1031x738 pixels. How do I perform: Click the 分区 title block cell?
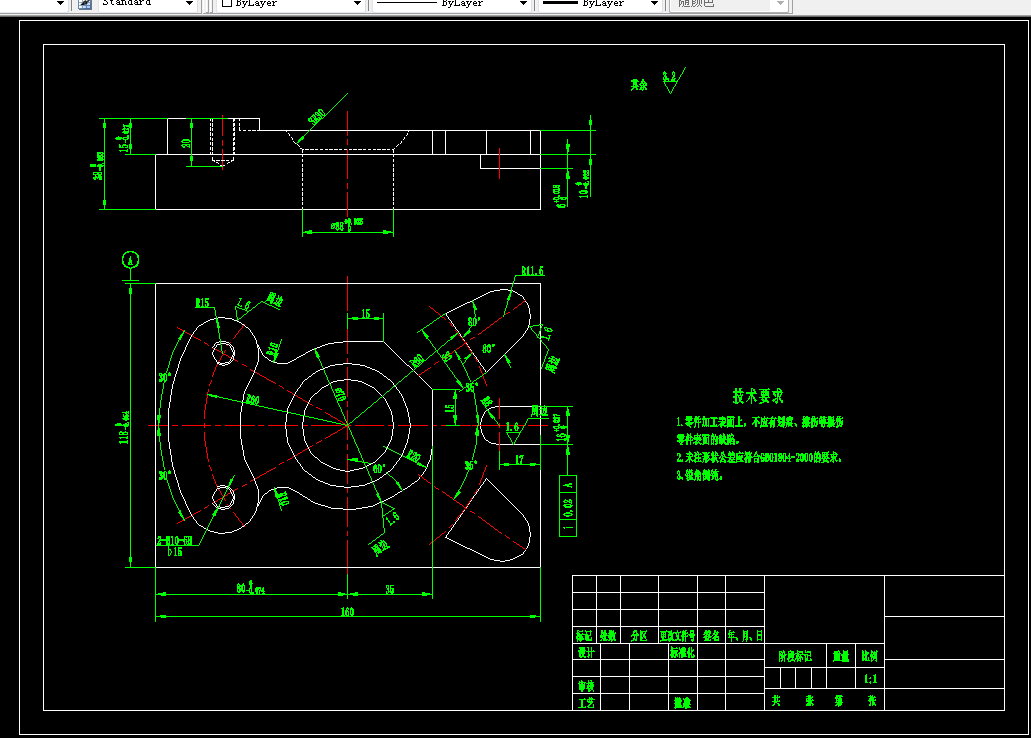[x=639, y=635]
